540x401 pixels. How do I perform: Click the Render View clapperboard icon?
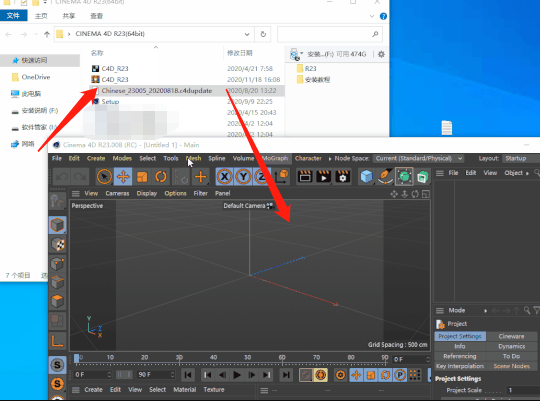pos(305,177)
